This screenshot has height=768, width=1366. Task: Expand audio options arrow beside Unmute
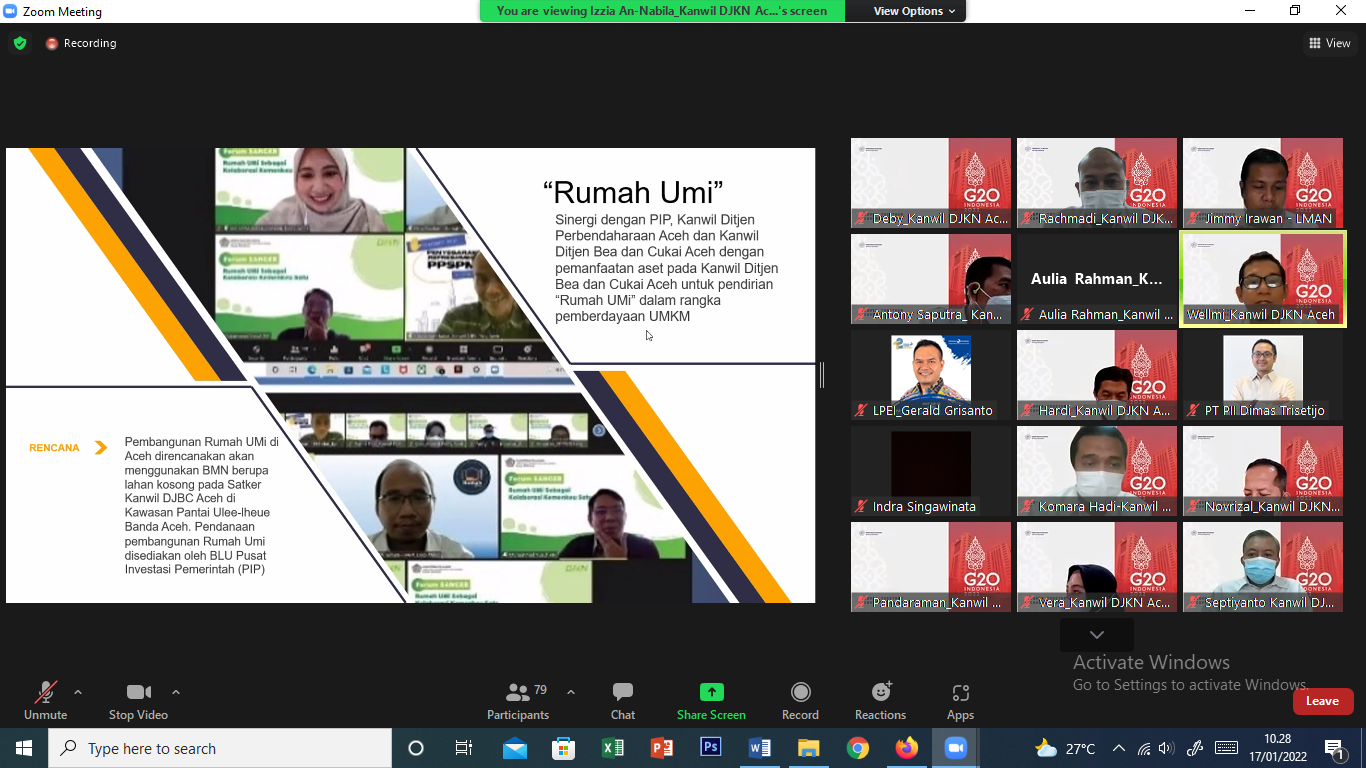78,692
